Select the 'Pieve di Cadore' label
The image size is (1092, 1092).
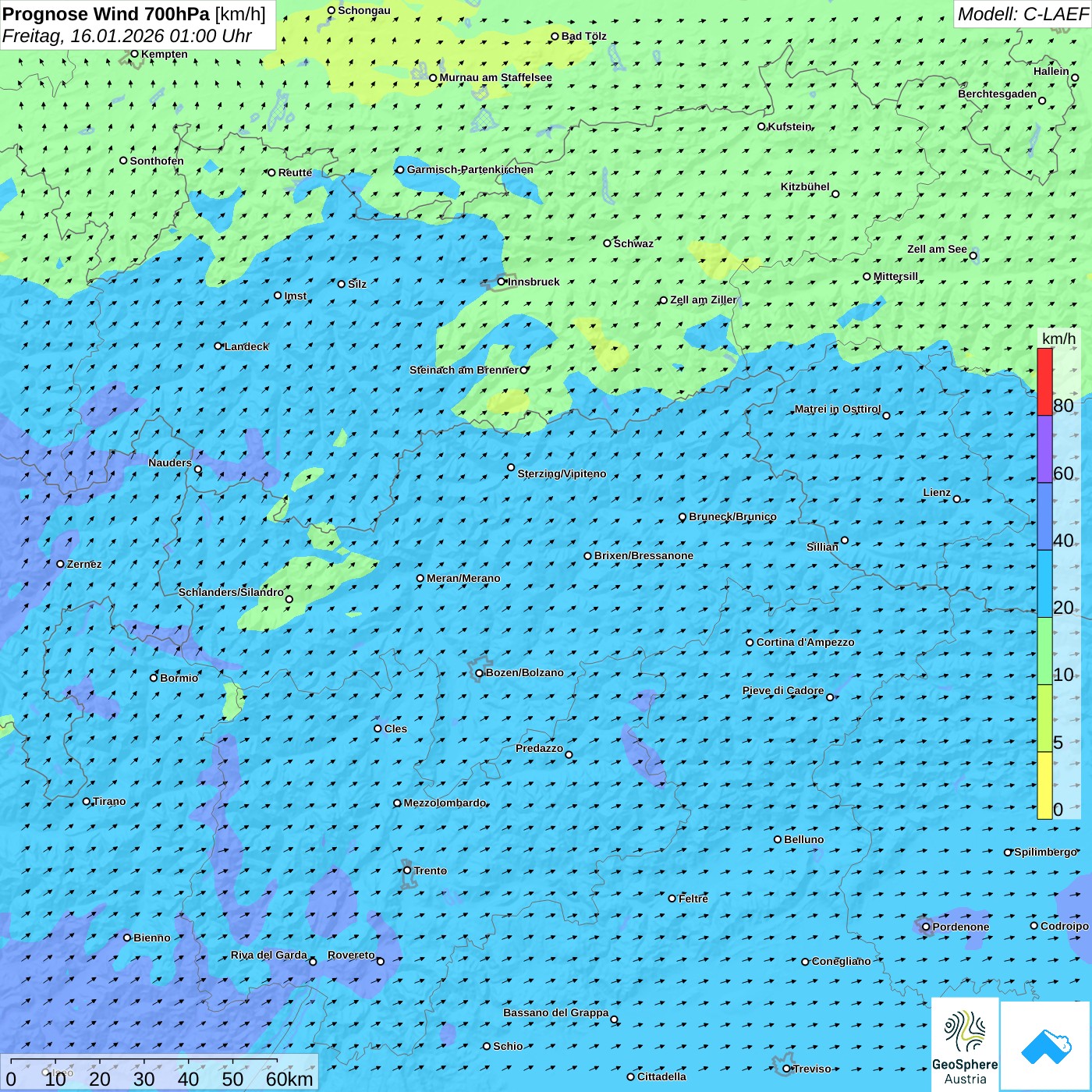click(x=783, y=690)
